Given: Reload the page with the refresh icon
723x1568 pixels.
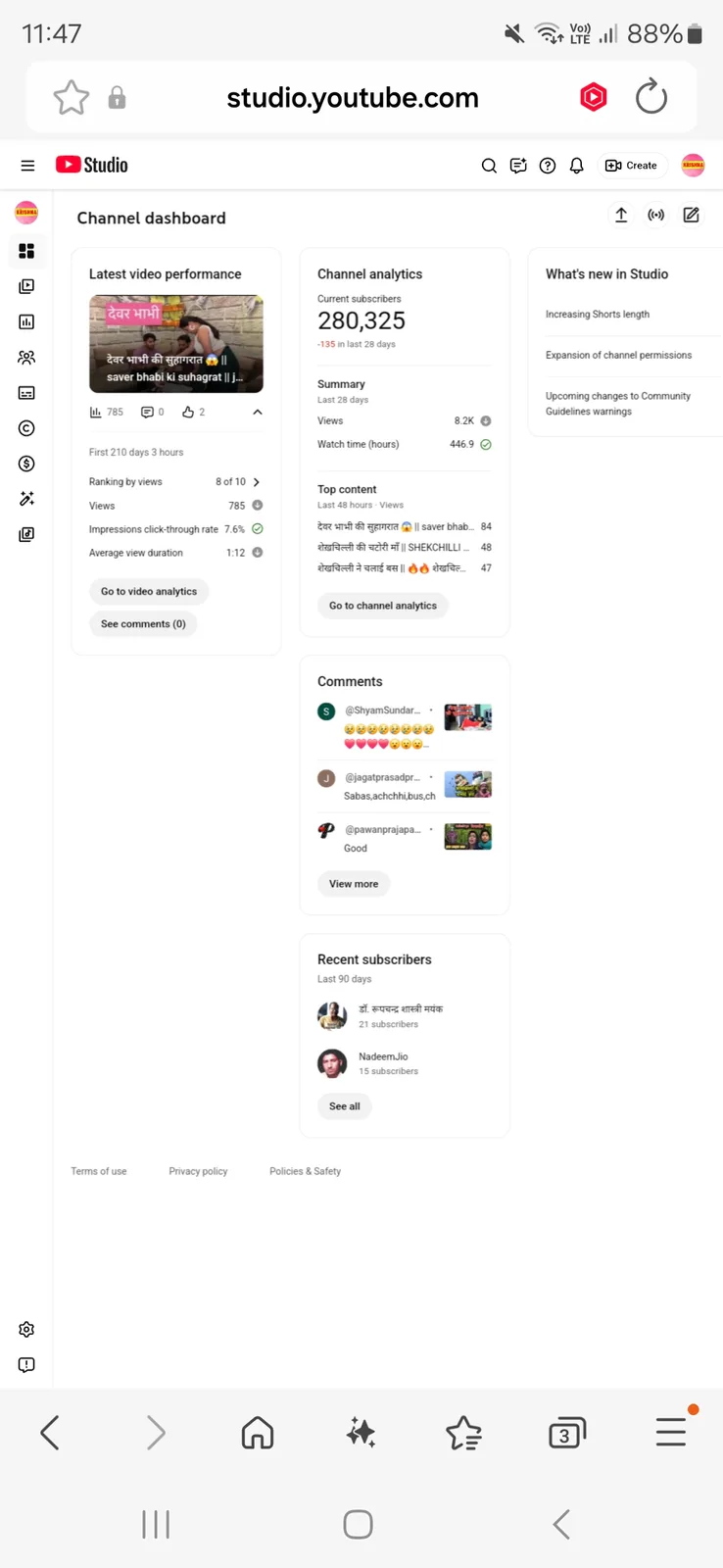Looking at the screenshot, I should tap(651, 97).
